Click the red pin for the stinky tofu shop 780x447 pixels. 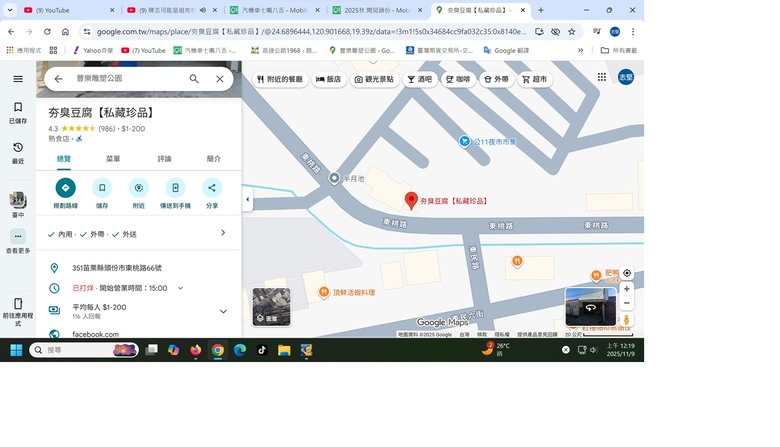tap(411, 200)
